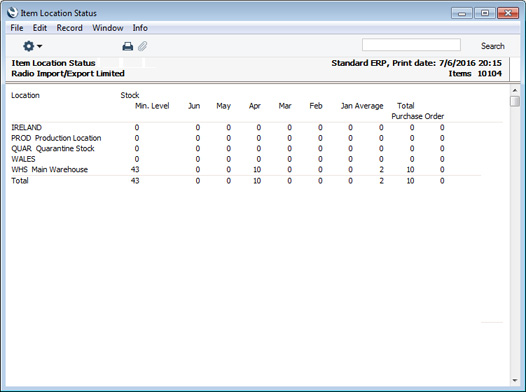The image size is (526, 392).
Task: Click the Total row label
Action: coord(20,181)
